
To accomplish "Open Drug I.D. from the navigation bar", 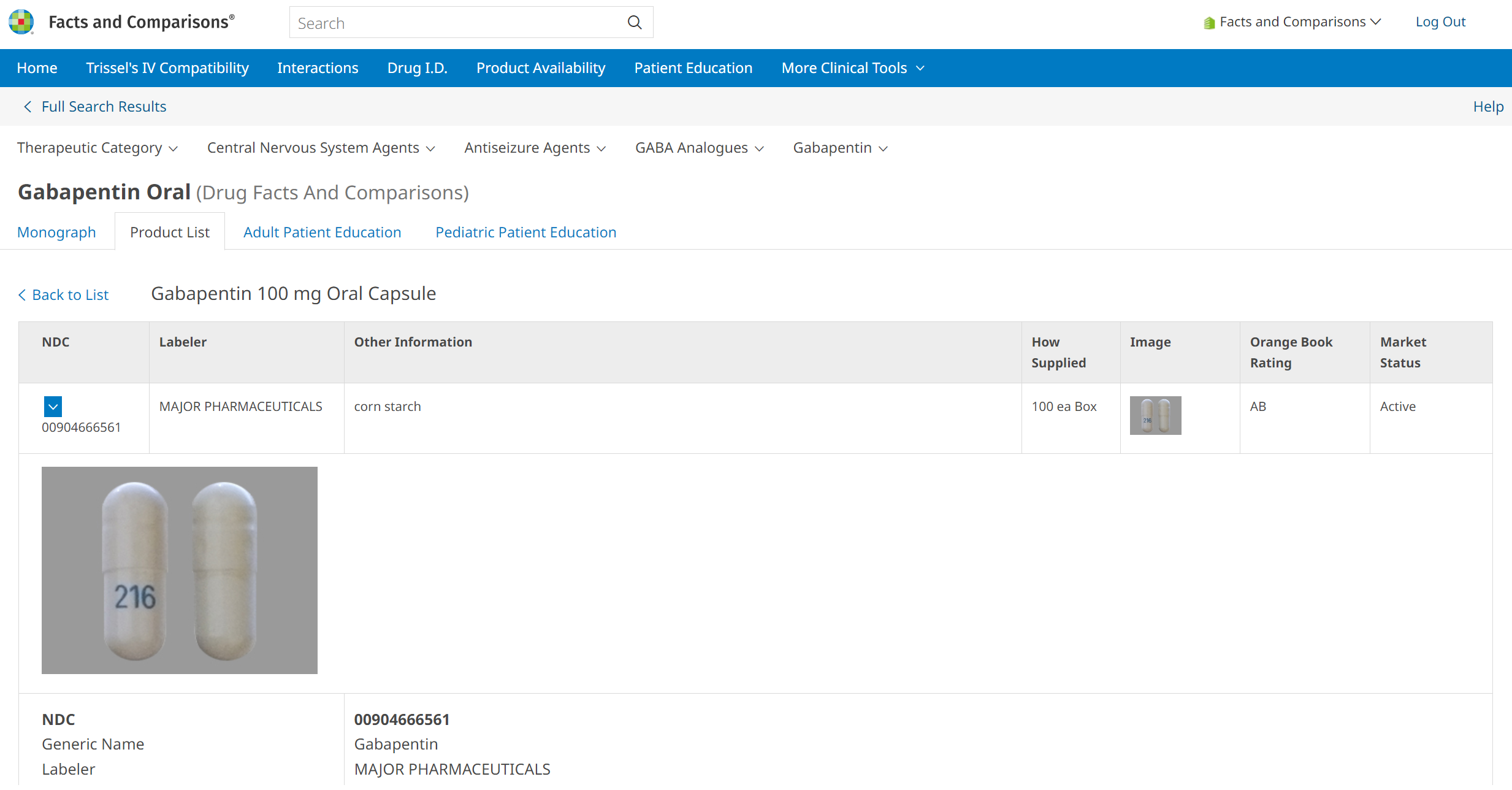I will click(x=417, y=68).
